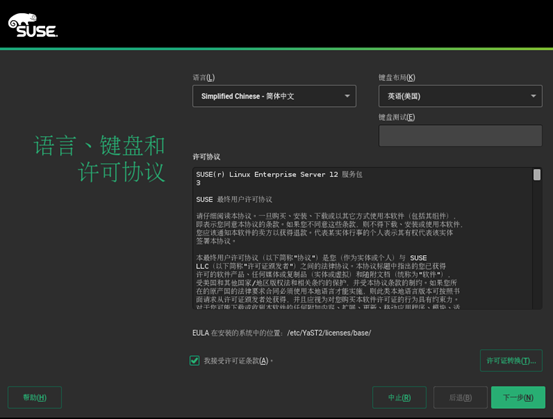Click the EULA path /etc/YaST2/licenses/base/
This screenshot has width=553, height=419.
click(x=329, y=333)
